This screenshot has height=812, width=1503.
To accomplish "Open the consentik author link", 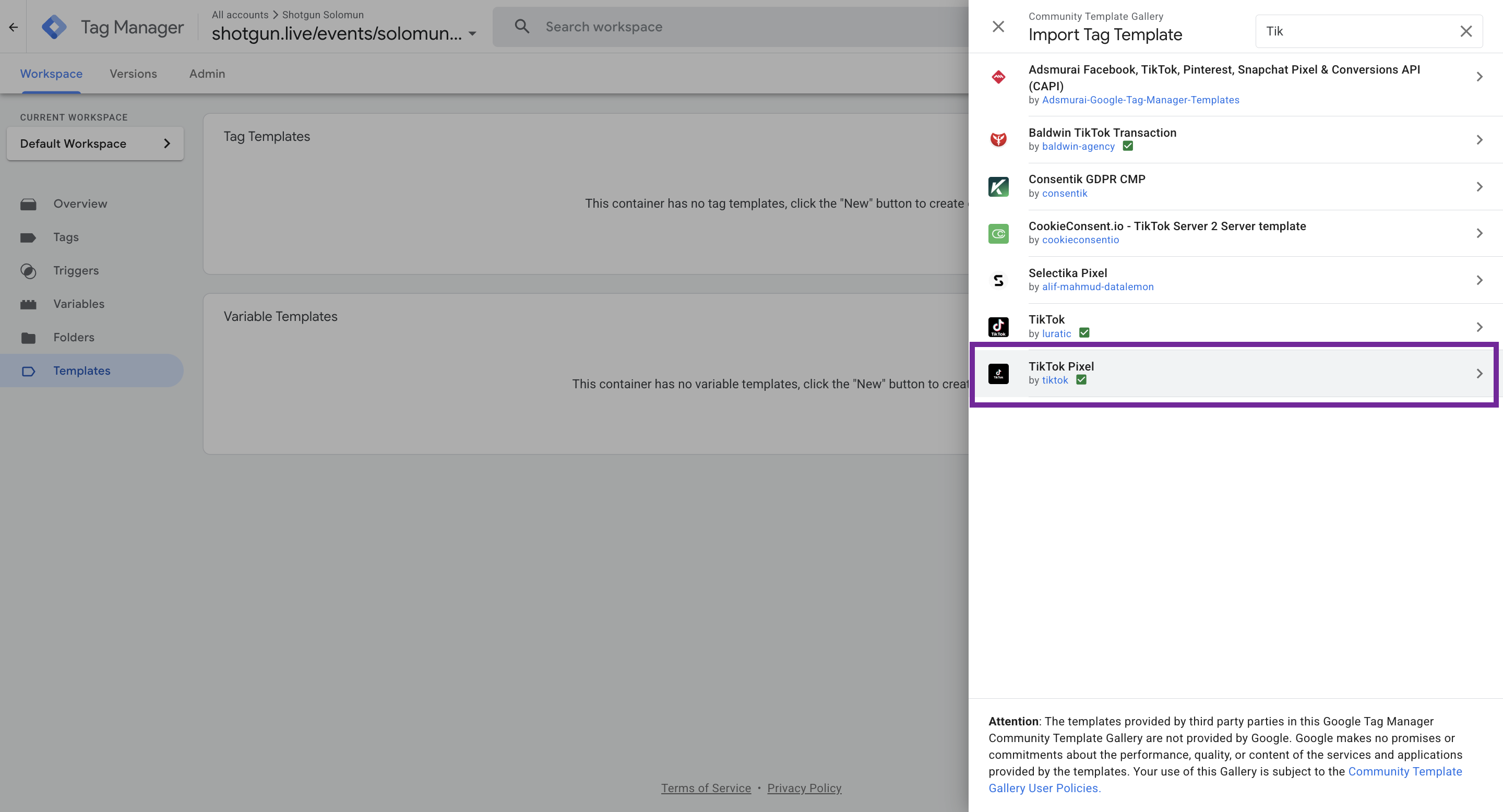I will [x=1064, y=193].
